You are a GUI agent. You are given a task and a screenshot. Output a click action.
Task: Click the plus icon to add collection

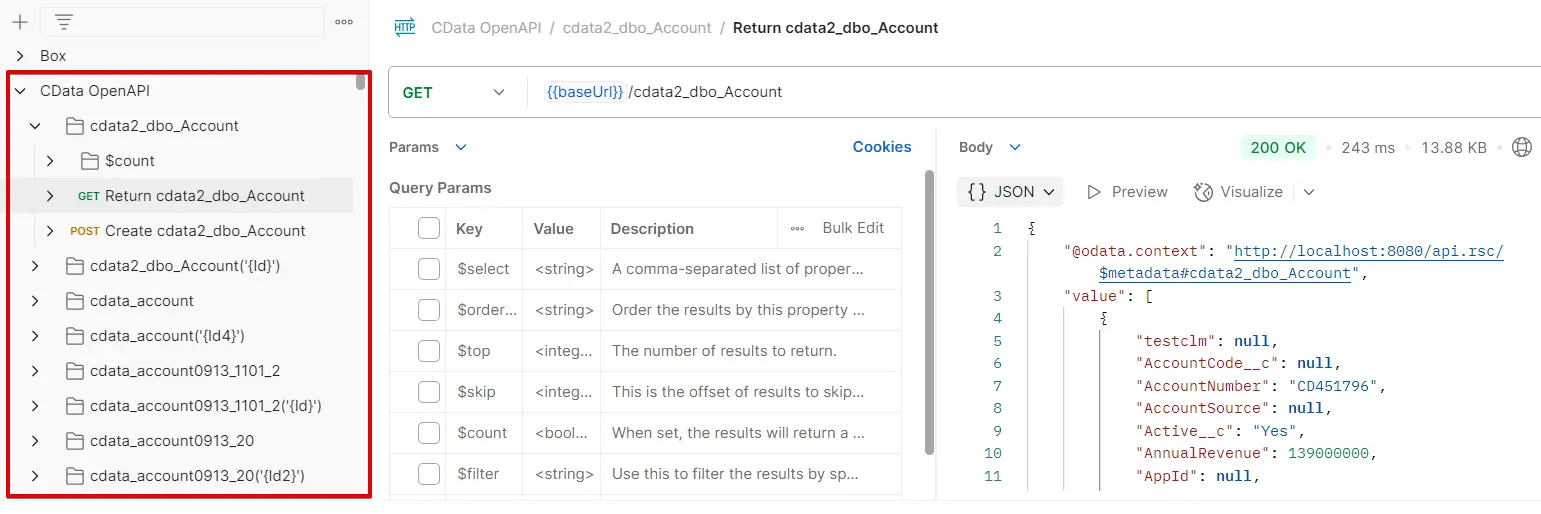click(20, 22)
